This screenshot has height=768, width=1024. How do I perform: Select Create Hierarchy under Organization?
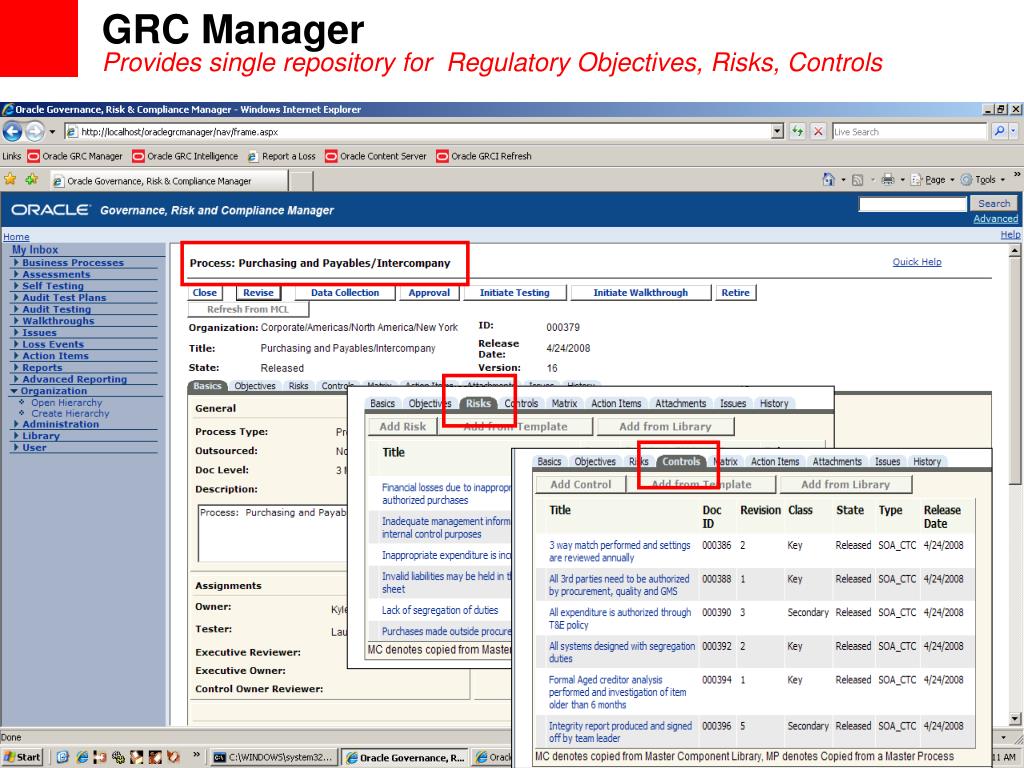(x=70, y=413)
